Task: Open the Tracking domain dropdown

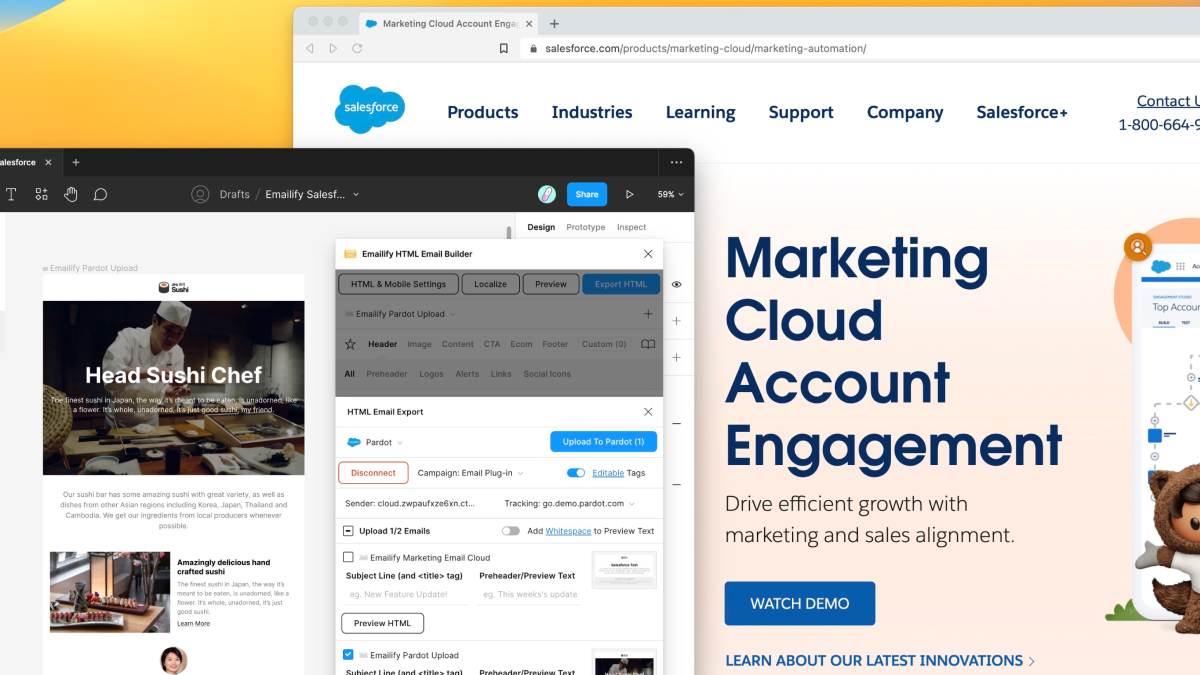Action: pos(569,503)
